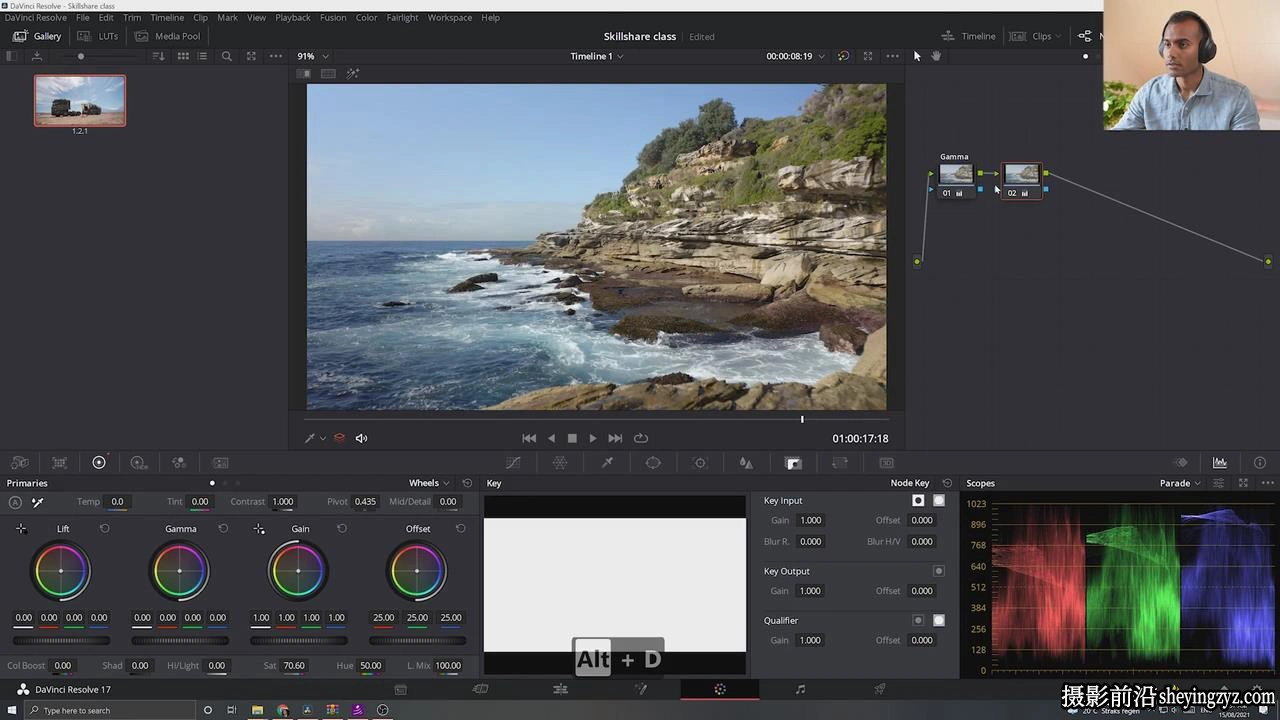Open the Parade scope type dropdown
The height and width of the screenshot is (720, 1280).
(1180, 483)
